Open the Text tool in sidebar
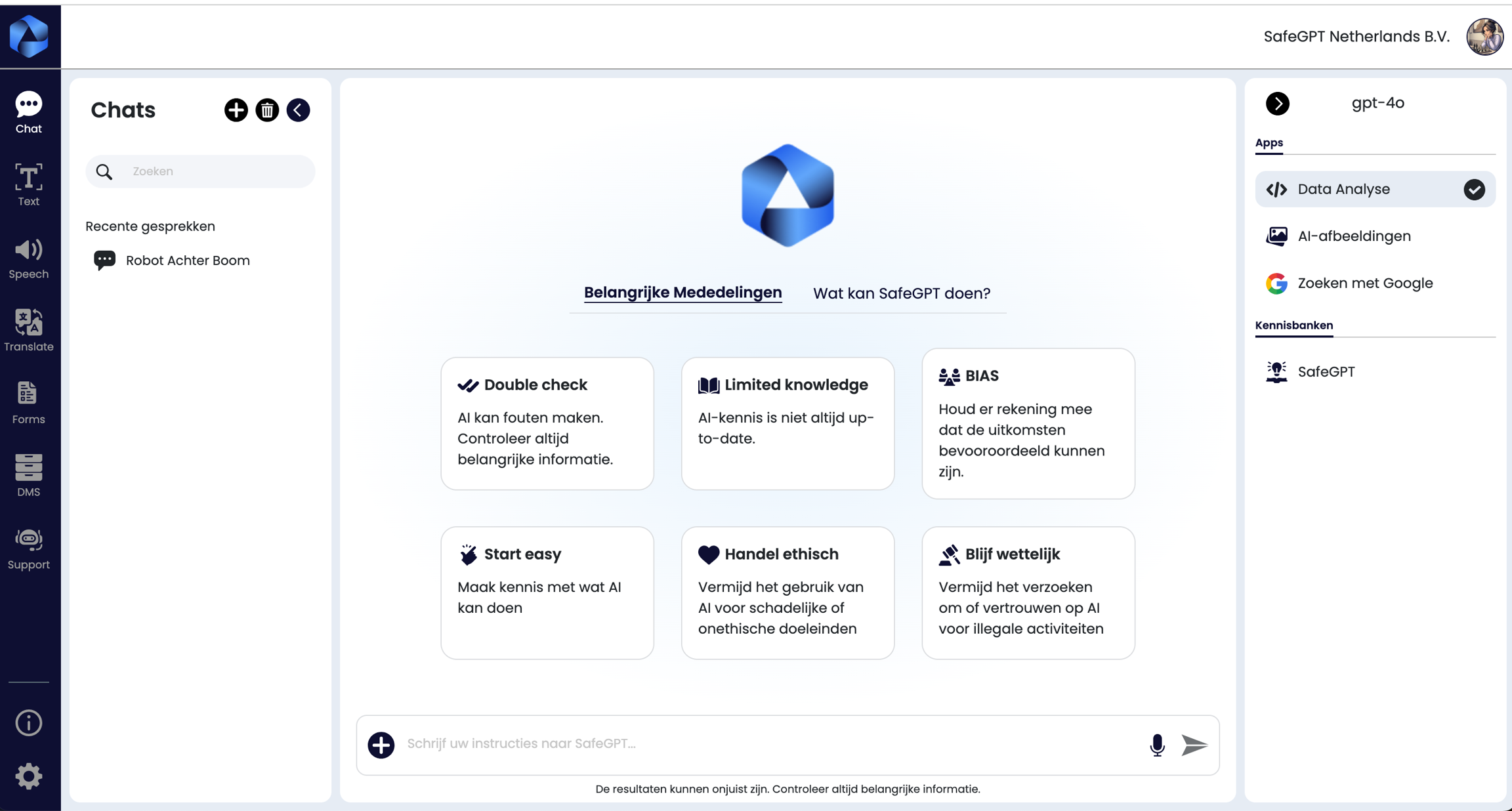1512x811 pixels. (28, 184)
